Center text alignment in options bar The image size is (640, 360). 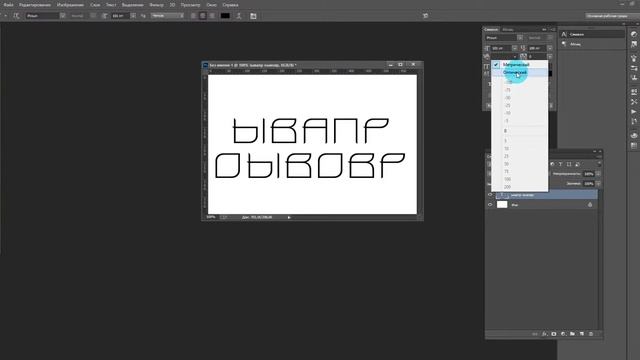(x=203, y=16)
